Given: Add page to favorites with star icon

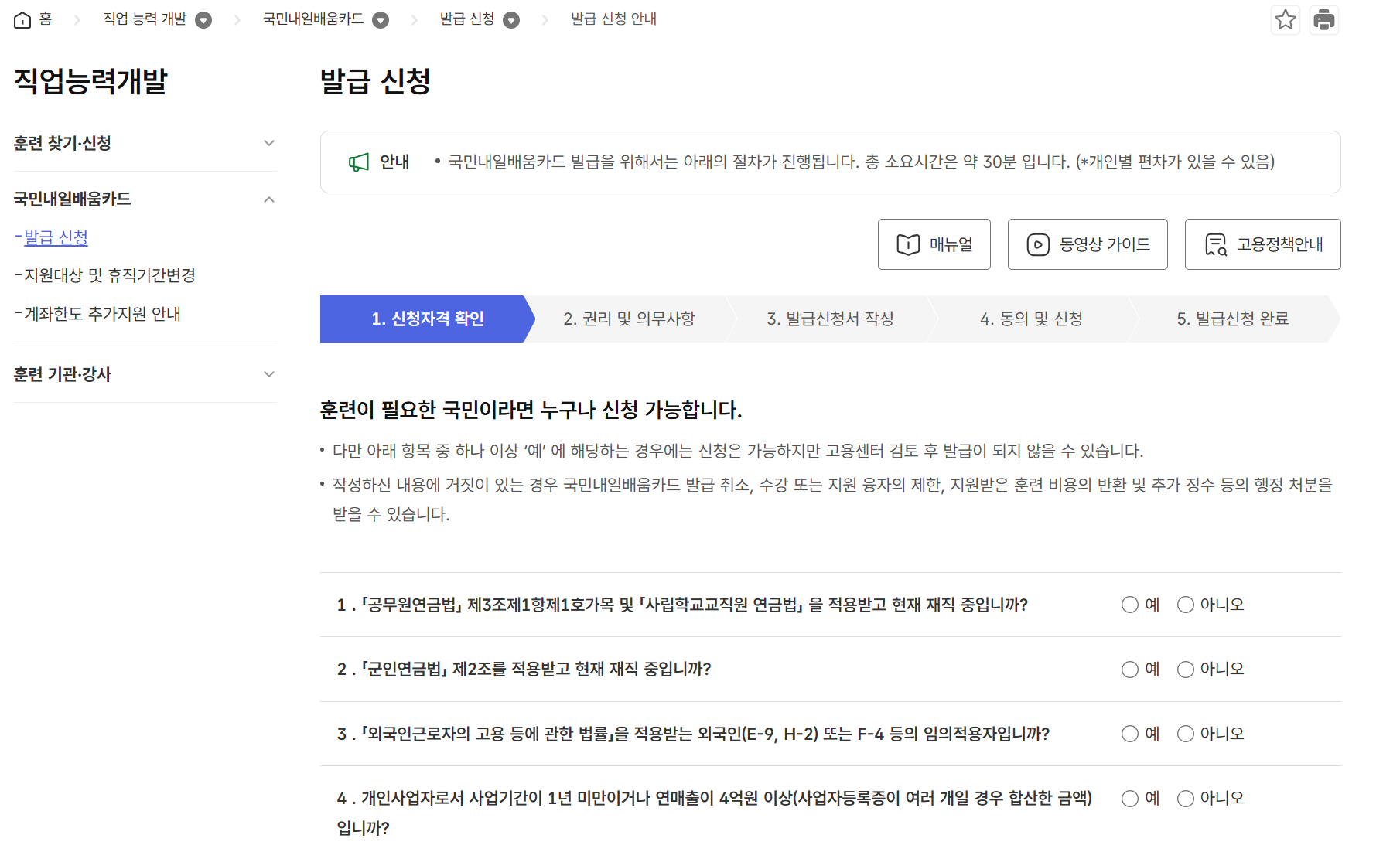Looking at the screenshot, I should point(1286,19).
